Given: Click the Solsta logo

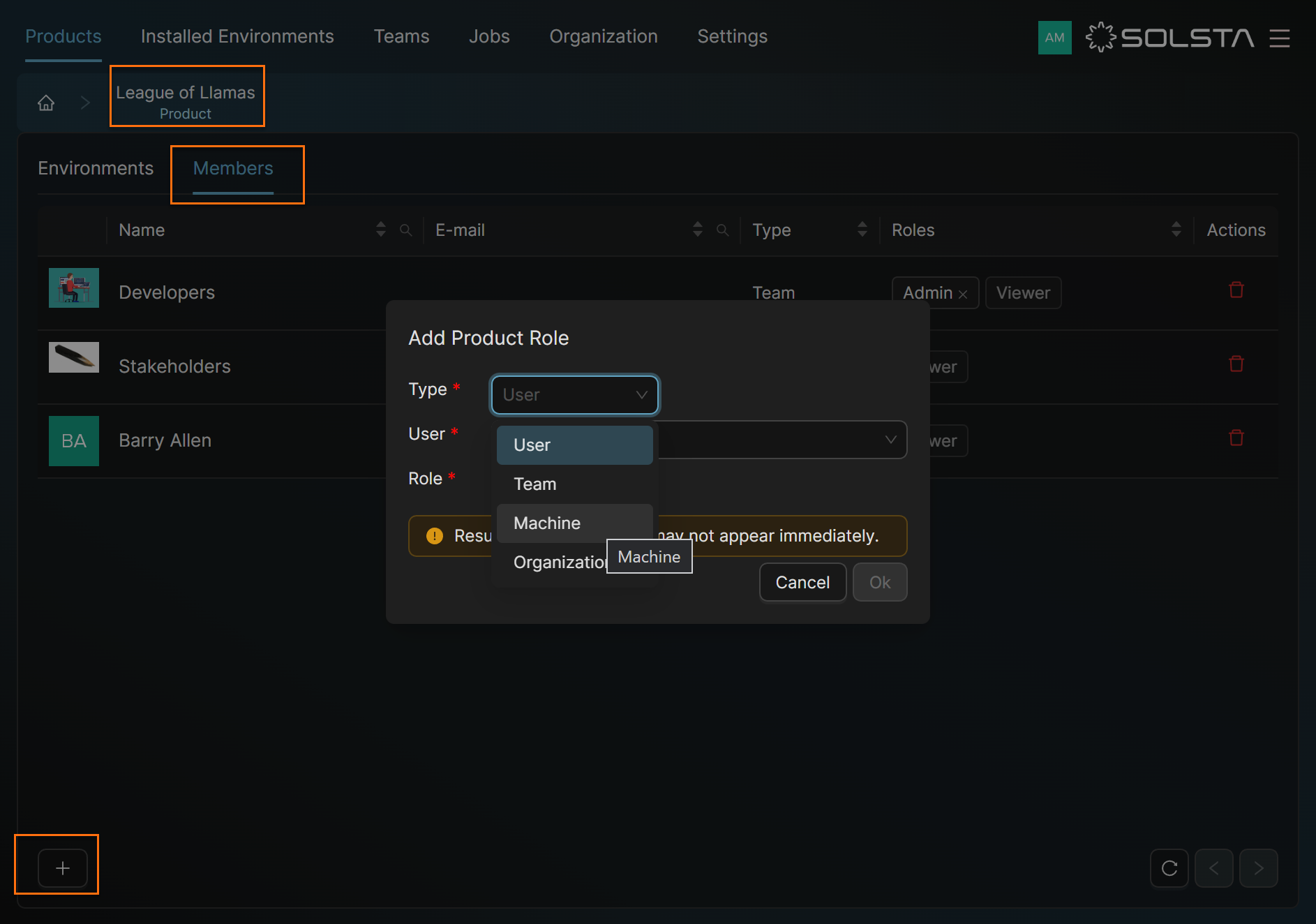Looking at the screenshot, I should point(1170,38).
